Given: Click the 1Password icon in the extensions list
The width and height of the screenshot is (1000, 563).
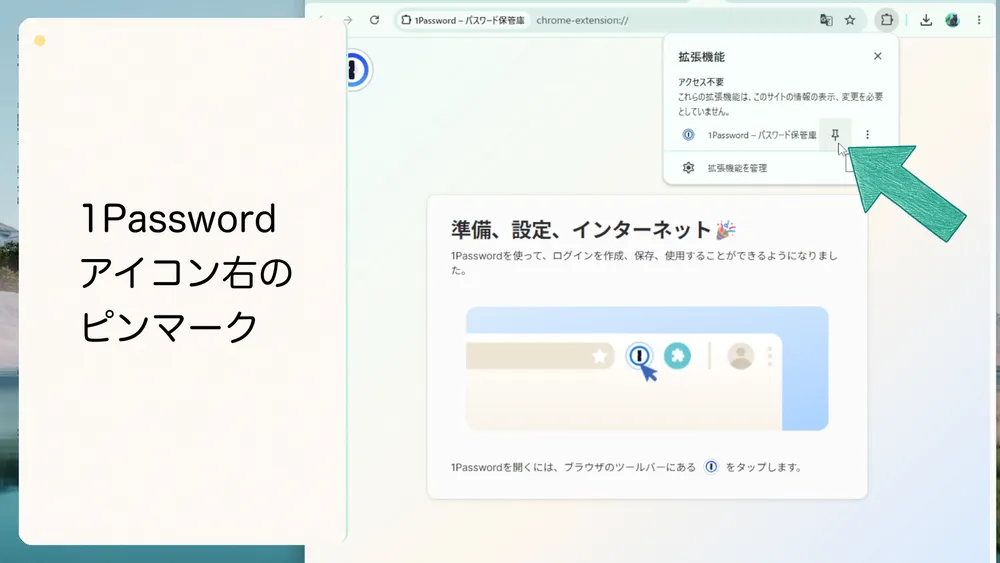Looking at the screenshot, I should pos(688,135).
